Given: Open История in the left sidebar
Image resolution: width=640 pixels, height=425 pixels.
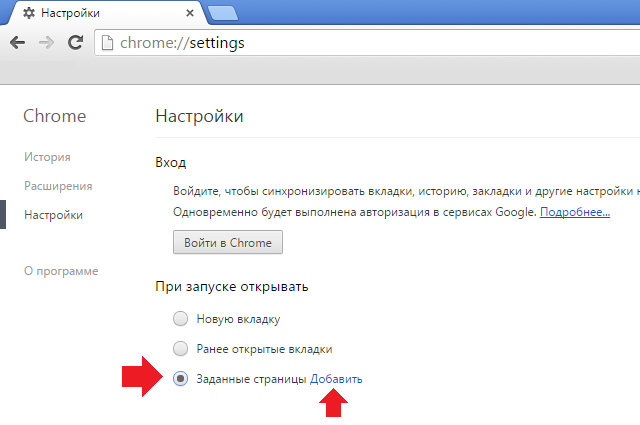Looking at the screenshot, I should [x=49, y=157].
